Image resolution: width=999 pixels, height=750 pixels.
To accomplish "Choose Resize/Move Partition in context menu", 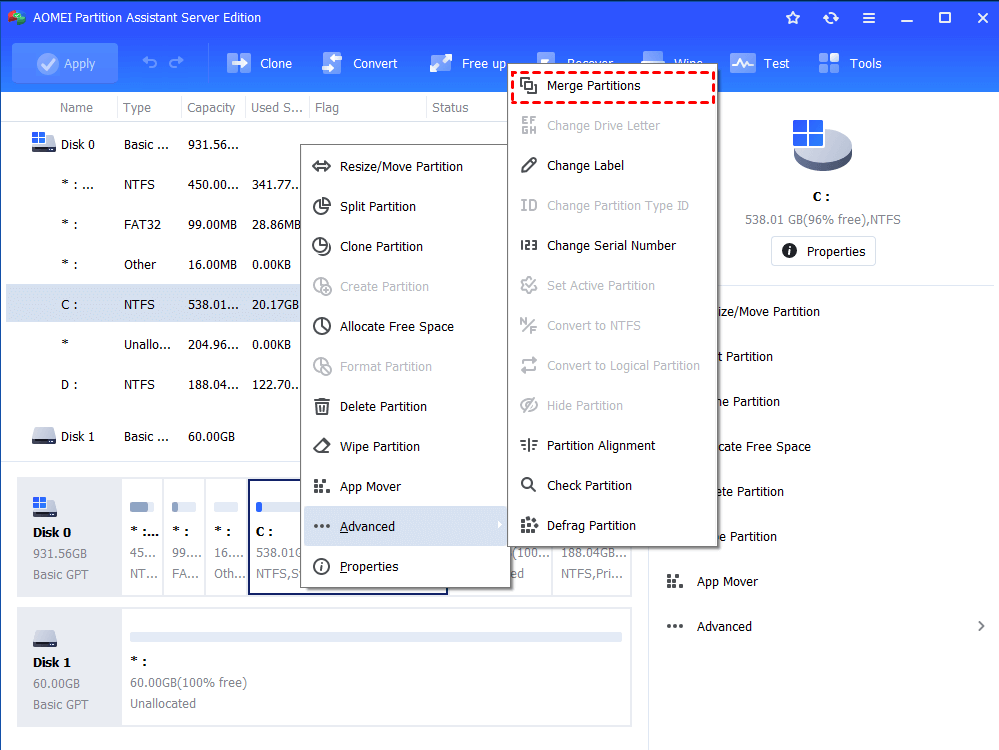I will (x=405, y=166).
